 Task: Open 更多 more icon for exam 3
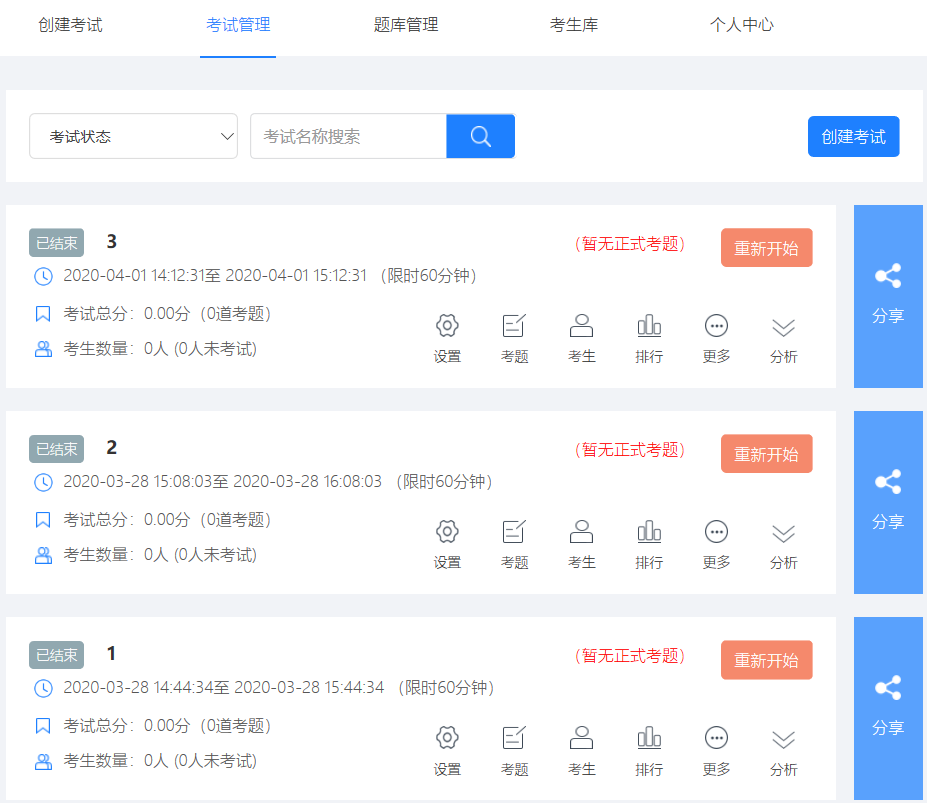(716, 326)
